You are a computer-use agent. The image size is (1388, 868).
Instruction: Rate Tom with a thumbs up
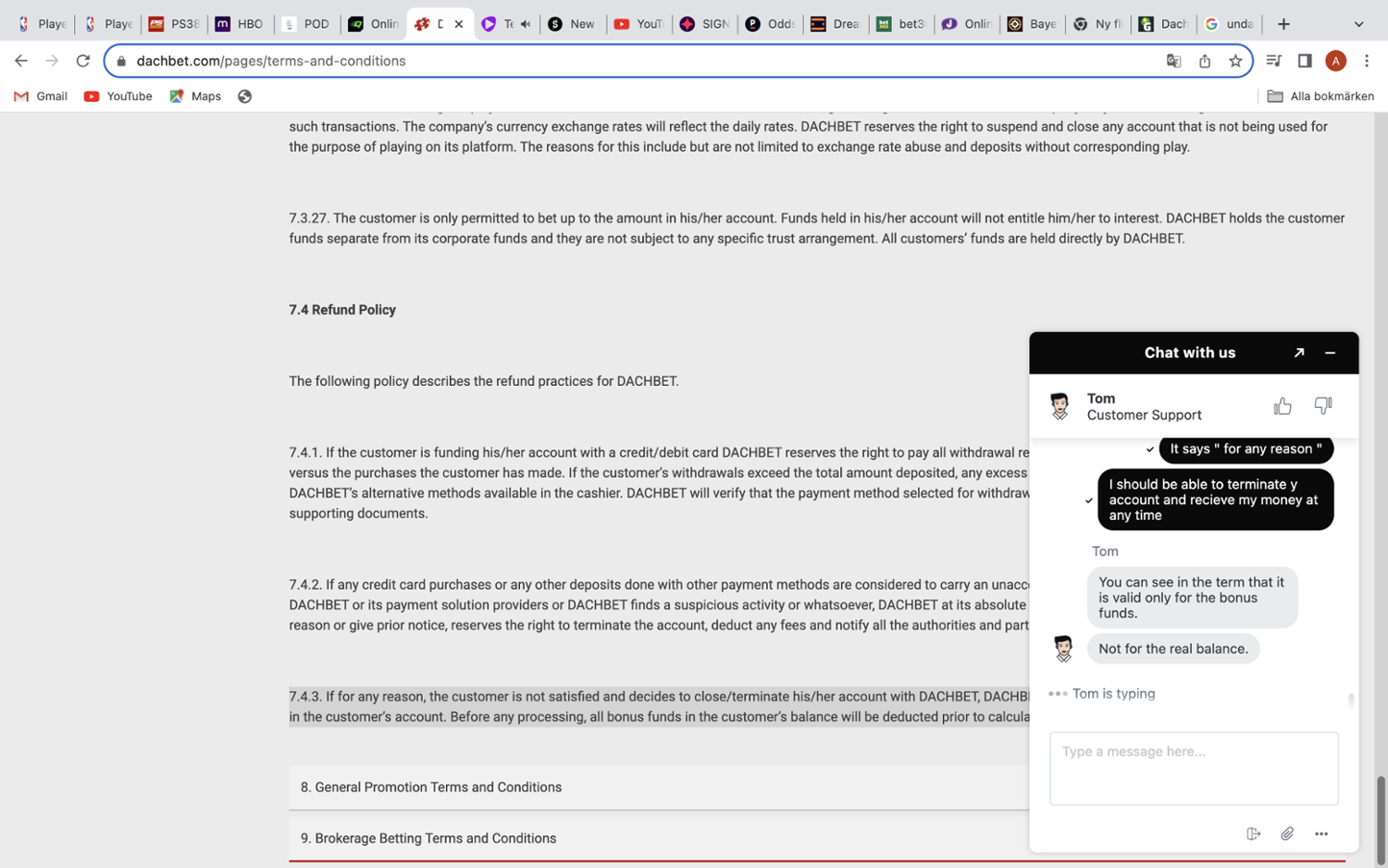coord(1283,406)
